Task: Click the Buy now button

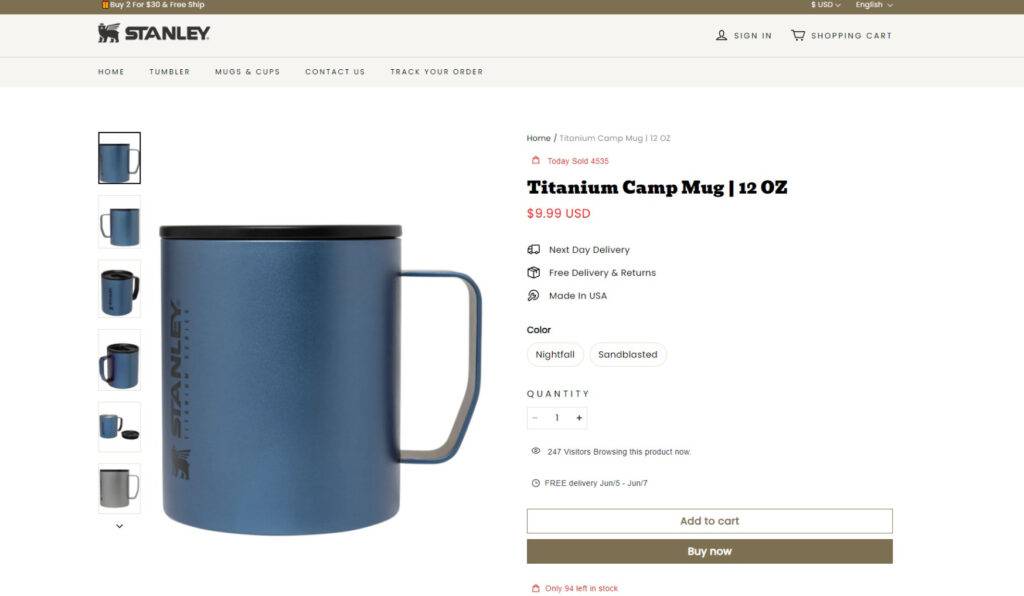Action: [x=710, y=552]
